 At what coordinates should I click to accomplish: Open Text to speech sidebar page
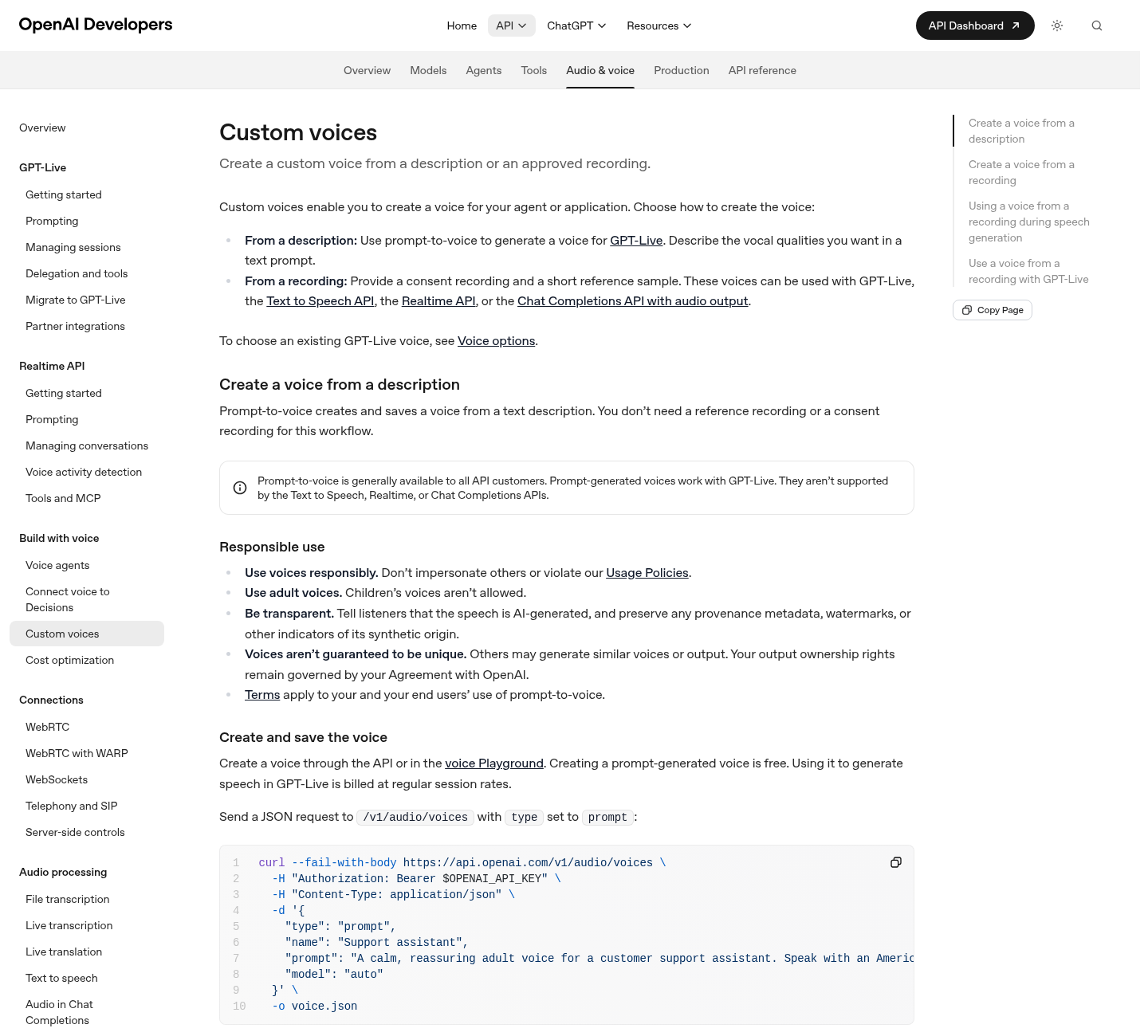[x=61, y=978]
